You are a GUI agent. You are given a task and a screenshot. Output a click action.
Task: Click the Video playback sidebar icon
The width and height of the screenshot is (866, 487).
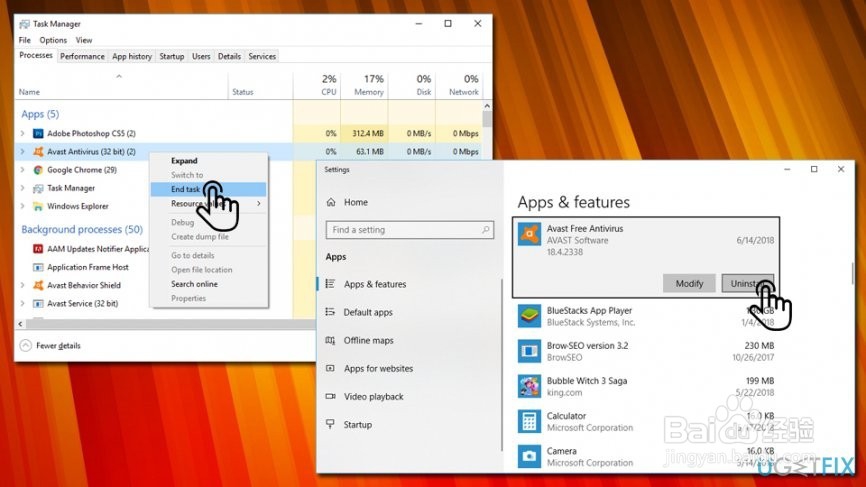(x=330, y=396)
